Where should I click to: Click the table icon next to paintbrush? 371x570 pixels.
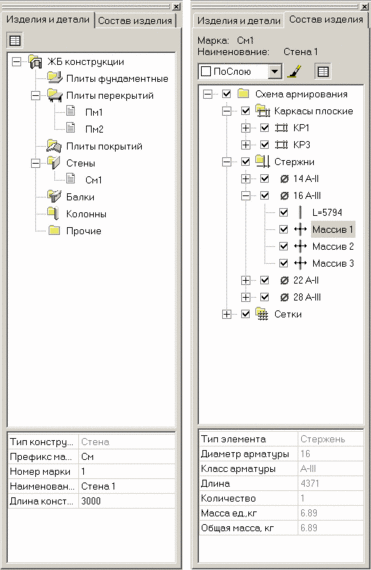(x=323, y=71)
